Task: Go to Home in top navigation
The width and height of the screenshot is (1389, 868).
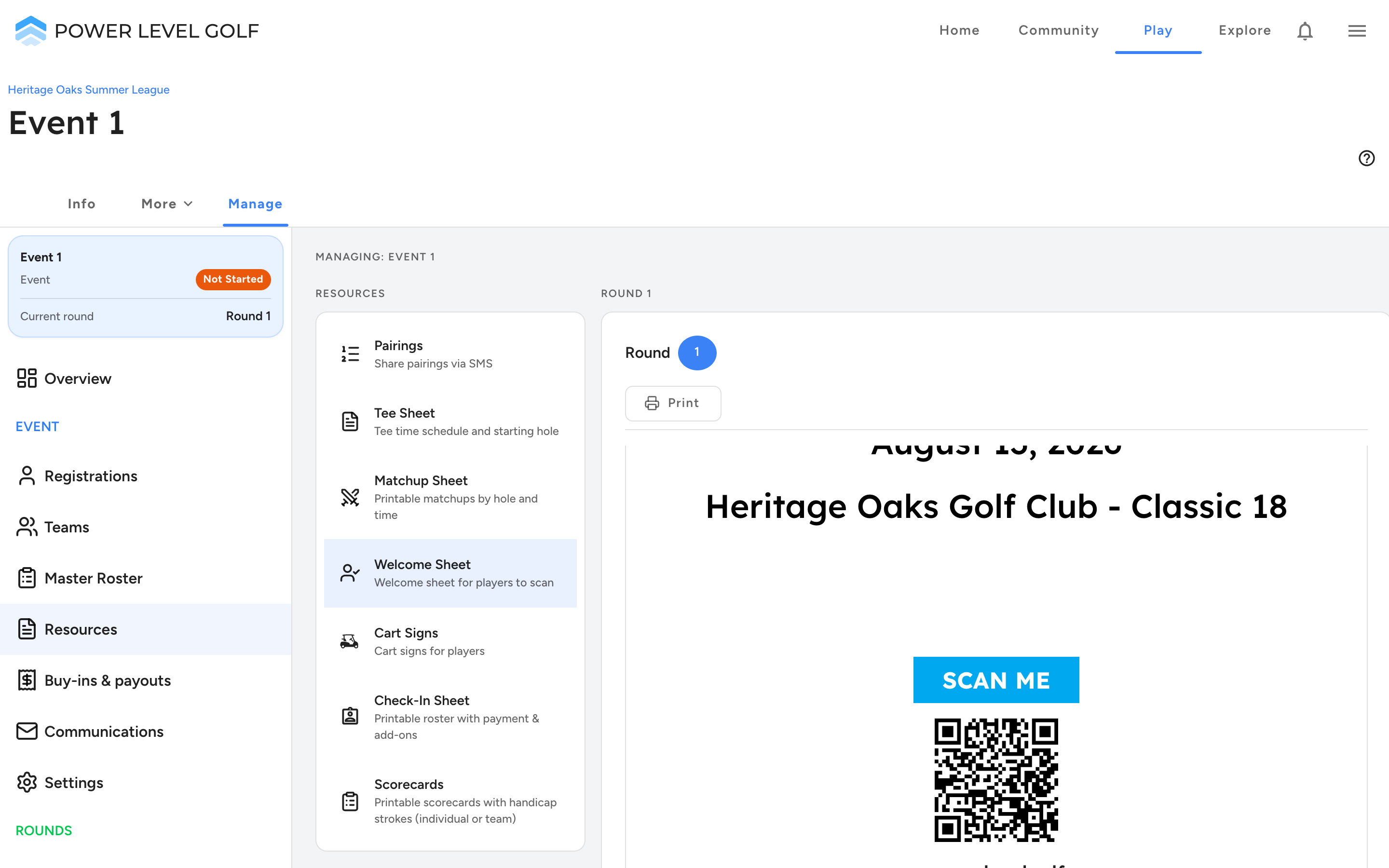Action: click(959, 30)
